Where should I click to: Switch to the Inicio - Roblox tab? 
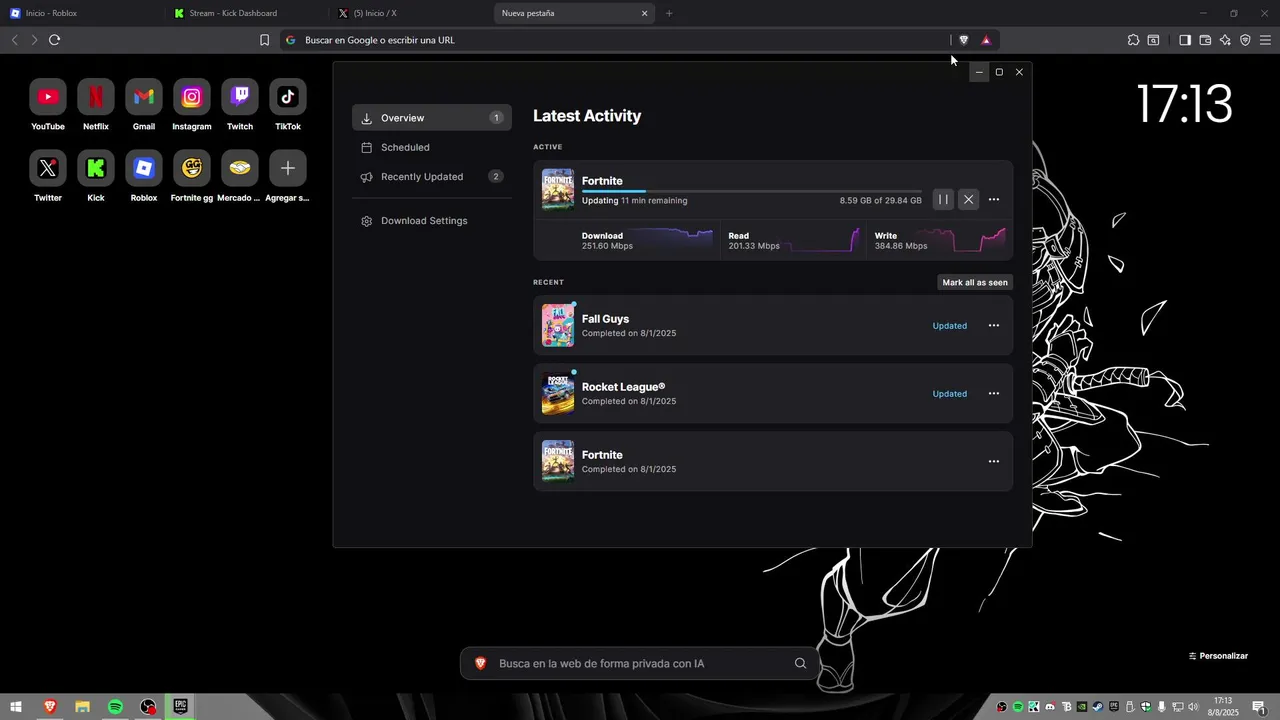82,13
